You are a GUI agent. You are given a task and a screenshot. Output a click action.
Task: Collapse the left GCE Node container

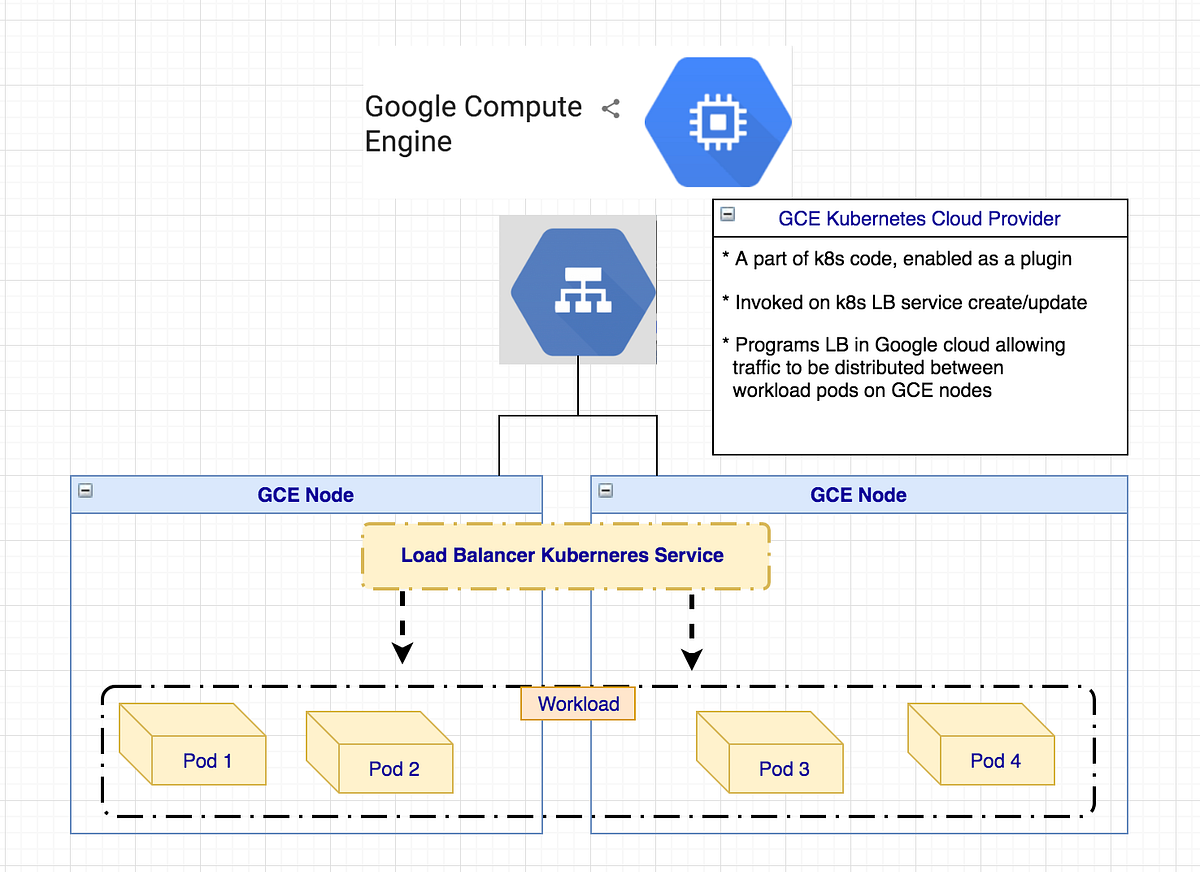[84, 490]
